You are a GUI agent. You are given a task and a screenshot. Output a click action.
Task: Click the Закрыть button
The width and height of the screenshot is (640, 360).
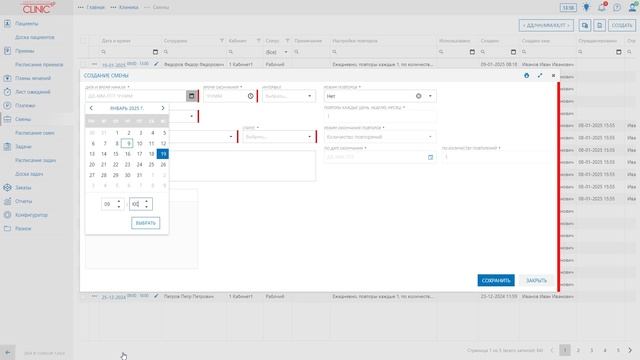pyautogui.click(x=536, y=280)
